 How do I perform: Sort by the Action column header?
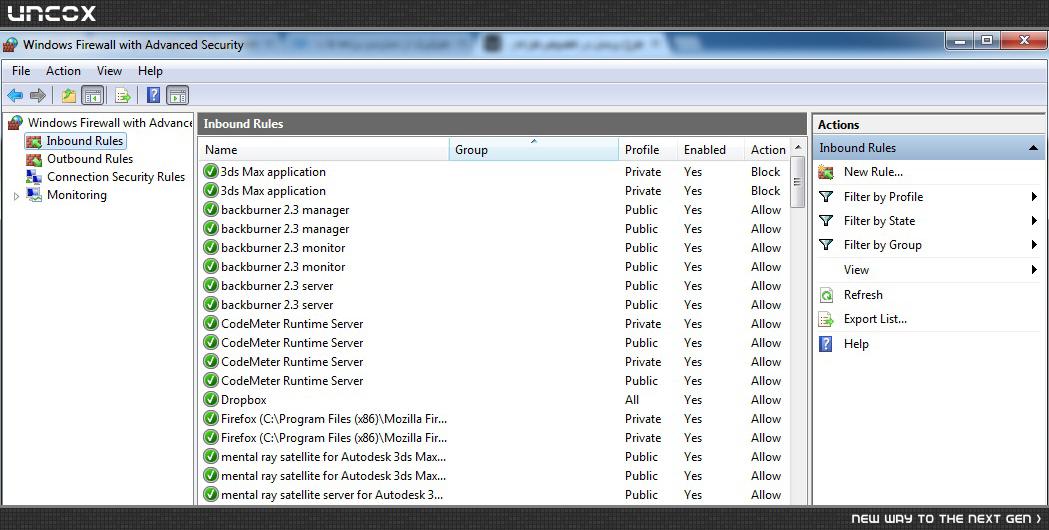[767, 150]
